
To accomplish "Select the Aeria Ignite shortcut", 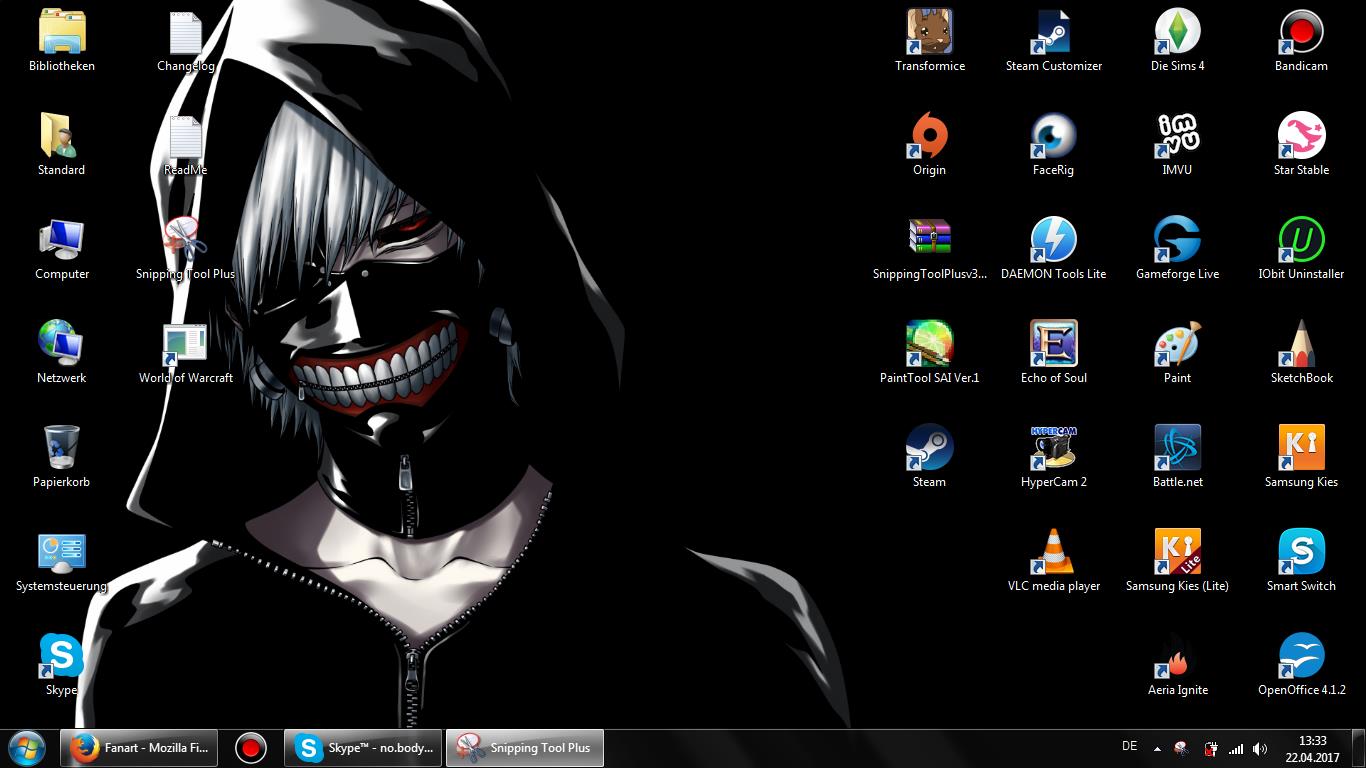I will 1178,665.
